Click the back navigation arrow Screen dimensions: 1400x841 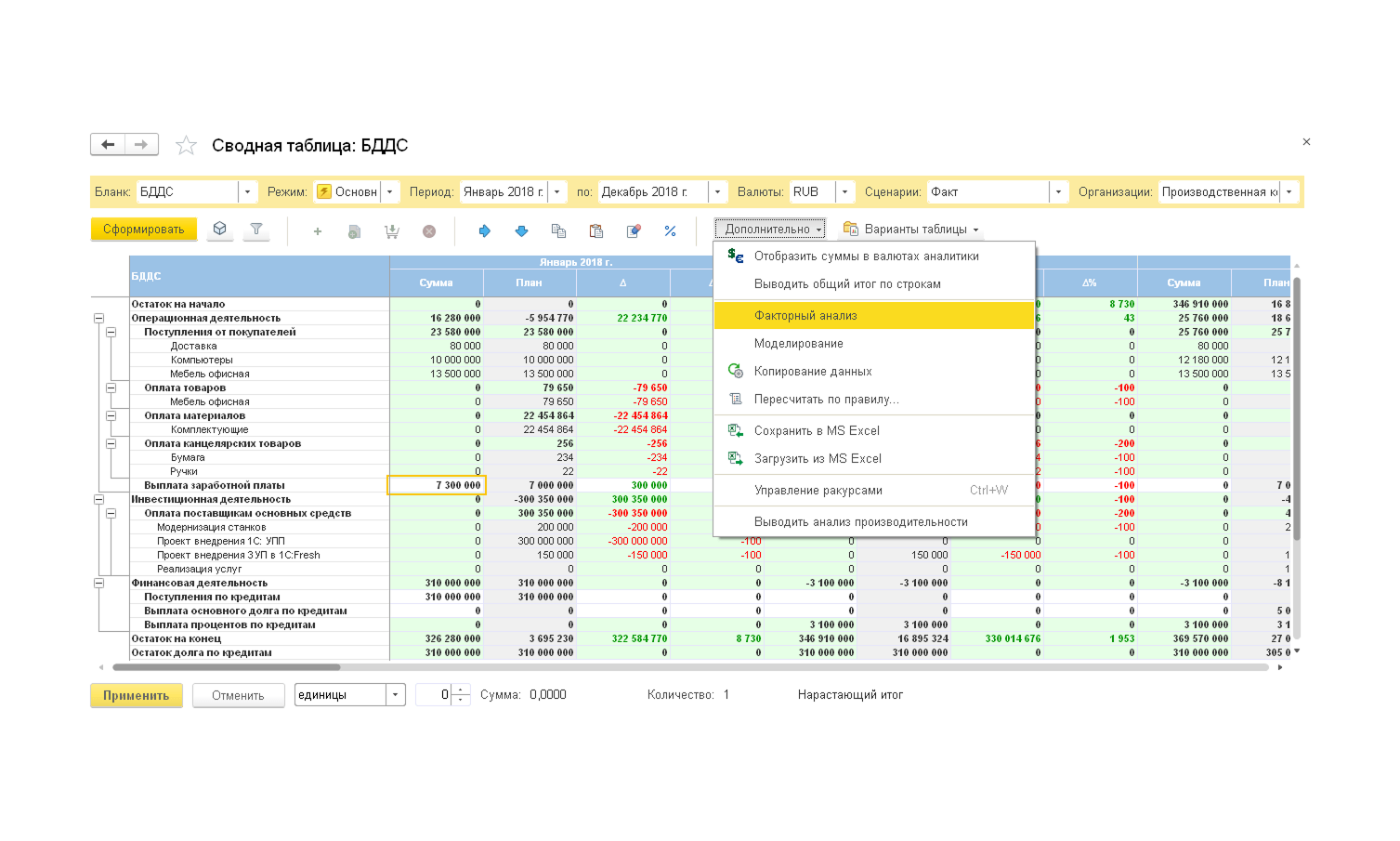108,144
